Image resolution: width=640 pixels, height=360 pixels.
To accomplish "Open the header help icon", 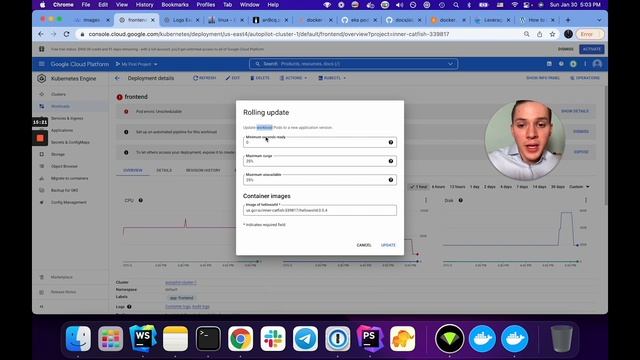I will point(561,64).
